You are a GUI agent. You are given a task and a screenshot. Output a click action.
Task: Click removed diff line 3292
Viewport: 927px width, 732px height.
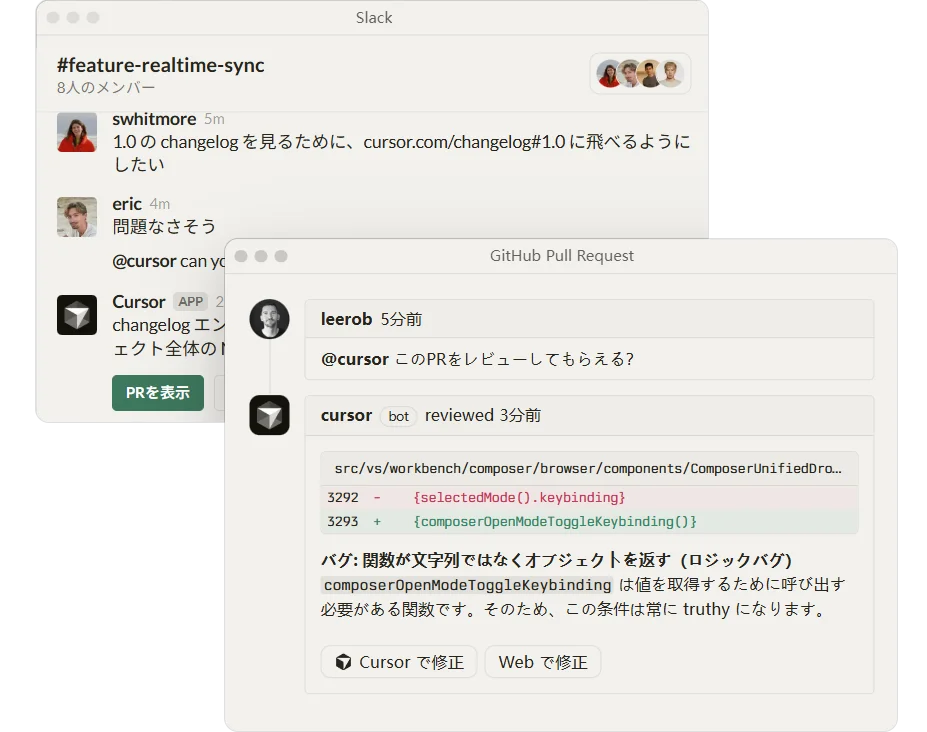(x=589, y=497)
